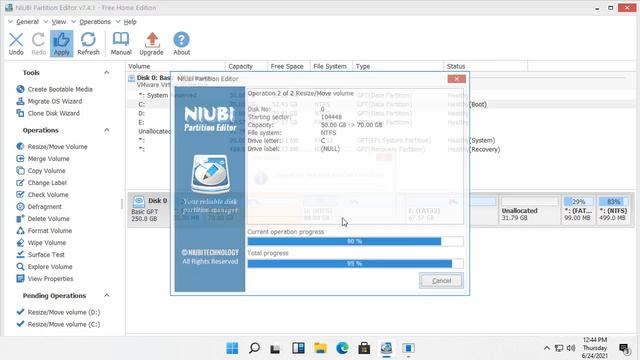
Task: Choose Copy Volume operation
Action: (x=41, y=171)
